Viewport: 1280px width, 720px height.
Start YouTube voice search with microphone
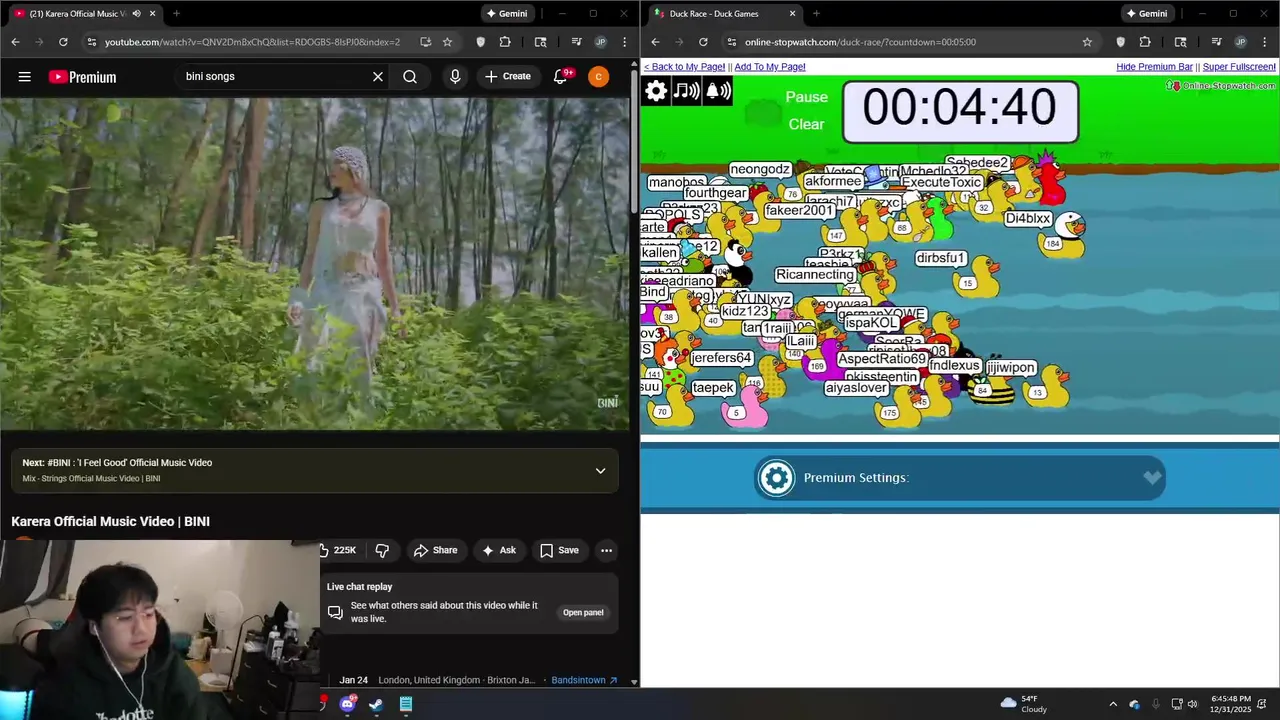(455, 77)
